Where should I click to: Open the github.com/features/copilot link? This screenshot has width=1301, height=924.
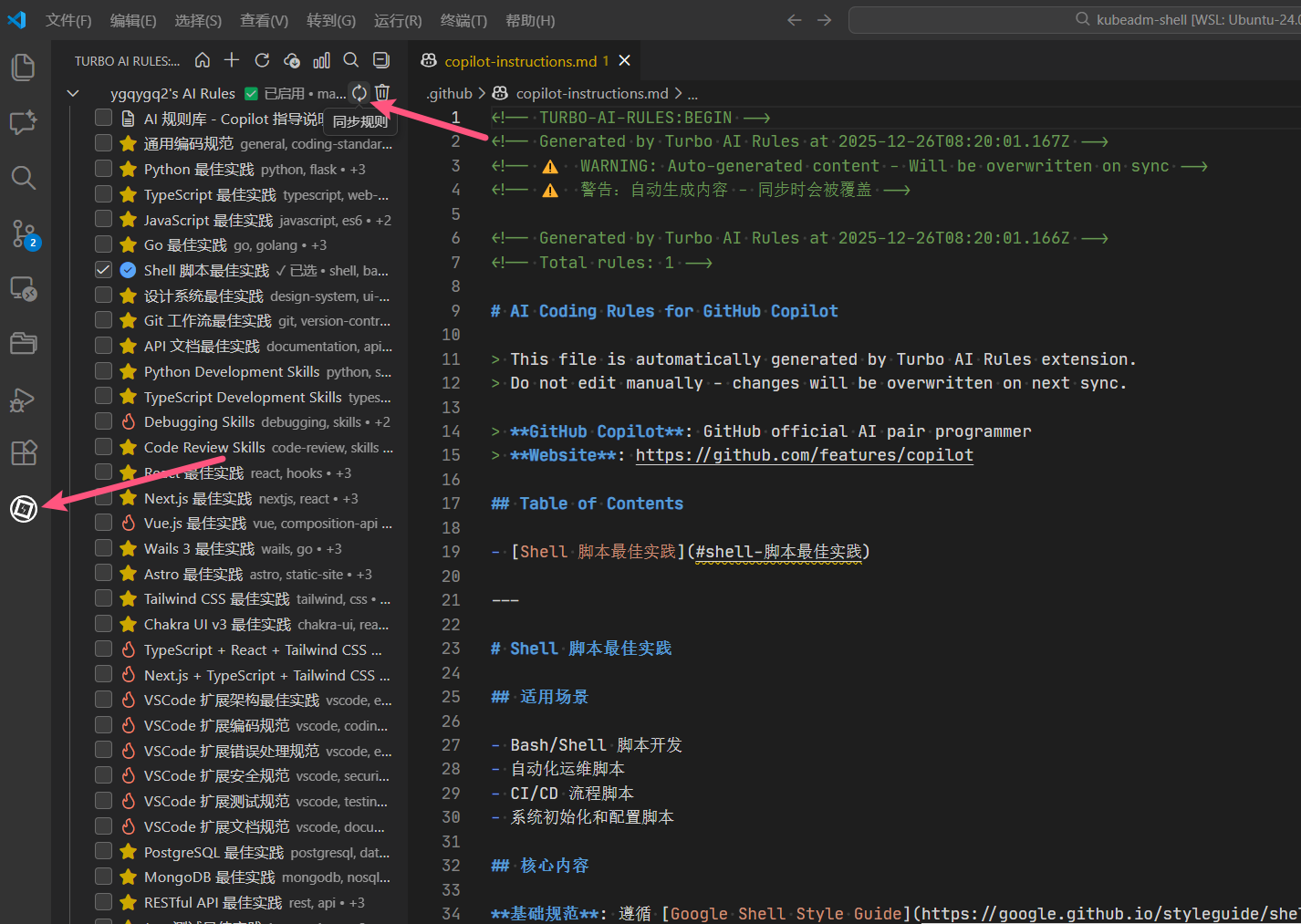[x=804, y=455]
